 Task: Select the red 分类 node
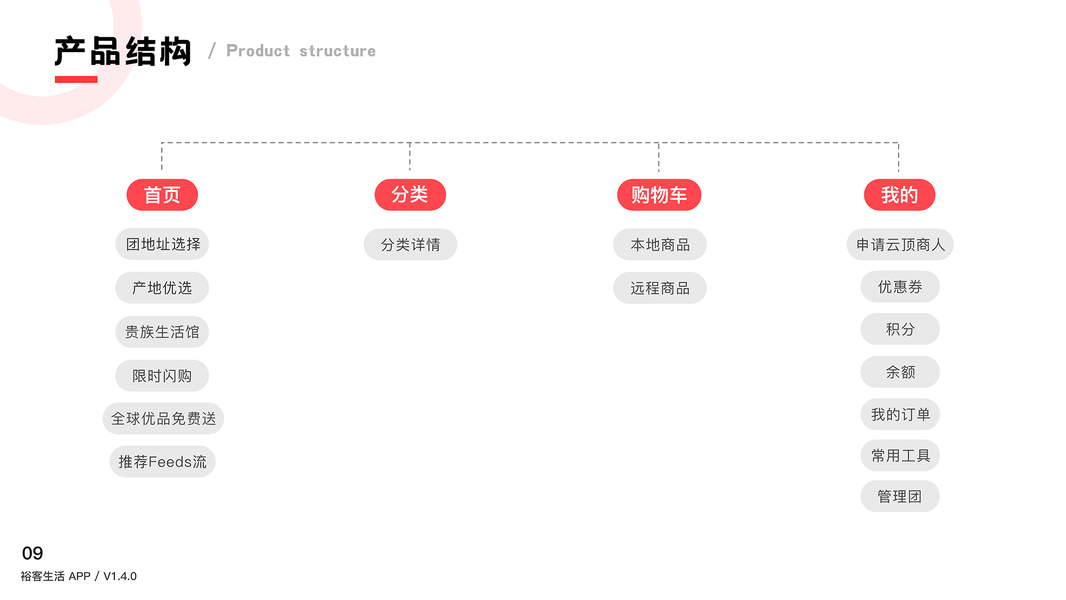[410, 195]
